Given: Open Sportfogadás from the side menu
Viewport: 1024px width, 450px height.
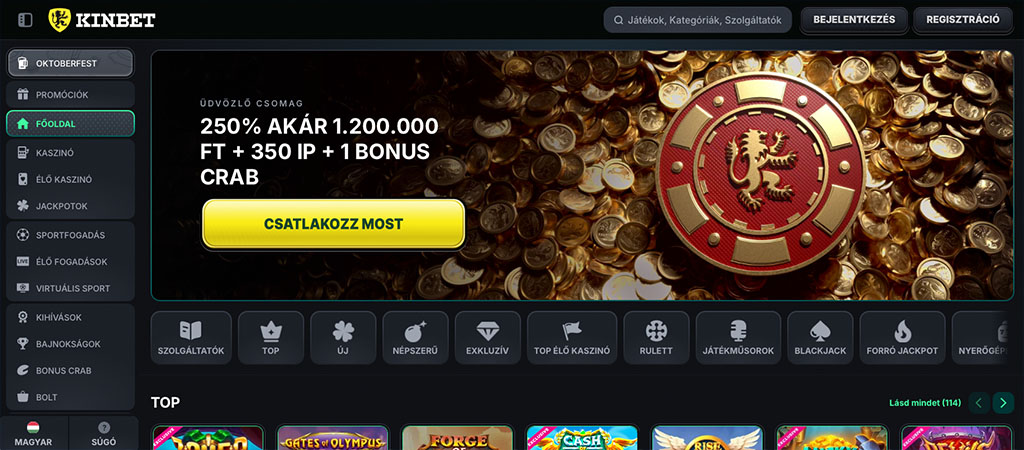Looking at the screenshot, I should tap(71, 235).
